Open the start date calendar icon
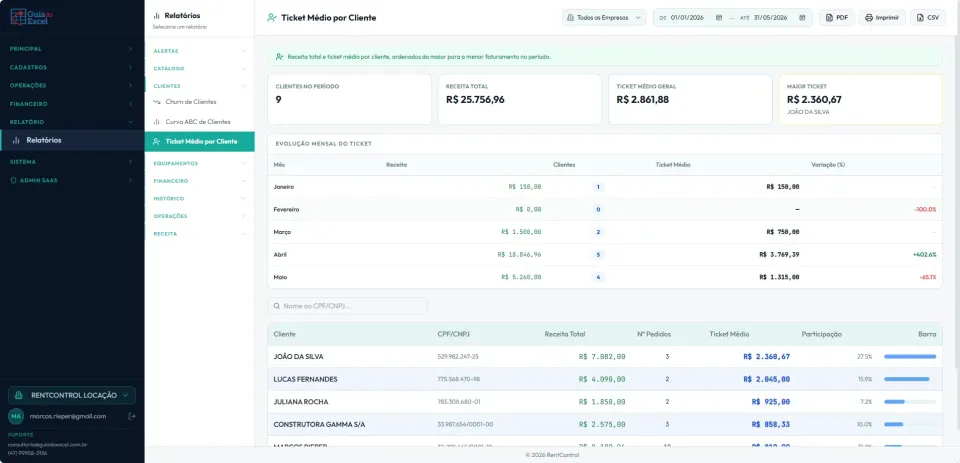 [719, 18]
